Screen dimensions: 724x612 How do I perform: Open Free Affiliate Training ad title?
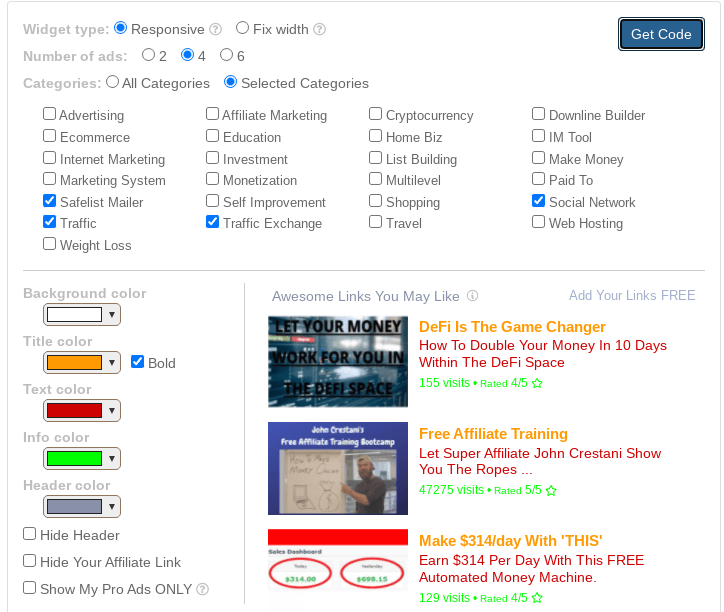pos(493,434)
